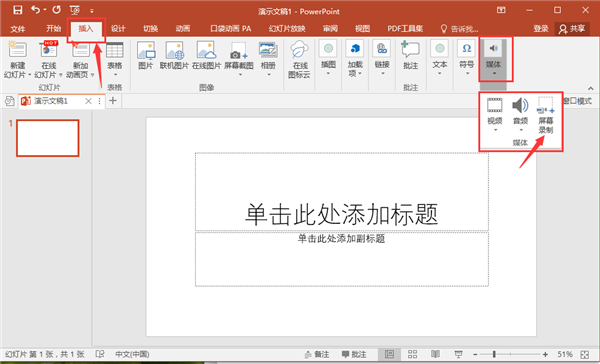The height and width of the screenshot is (364, 600).
Task: Switch to slide sorter view
Action: pyautogui.click(x=412, y=354)
